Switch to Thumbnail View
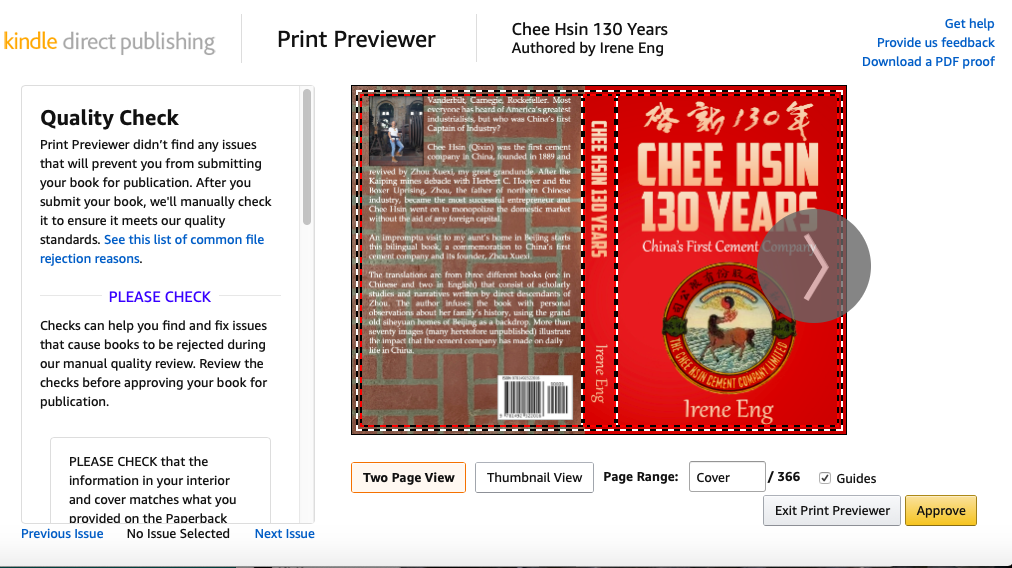Screen dimensions: 1012x568 point(534,478)
